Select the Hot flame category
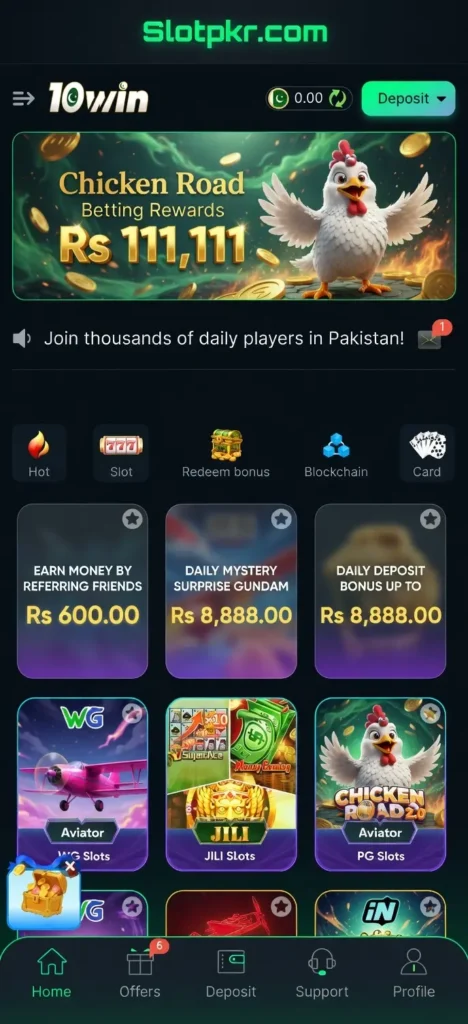This screenshot has height=1024, width=468. click(39, 453)
